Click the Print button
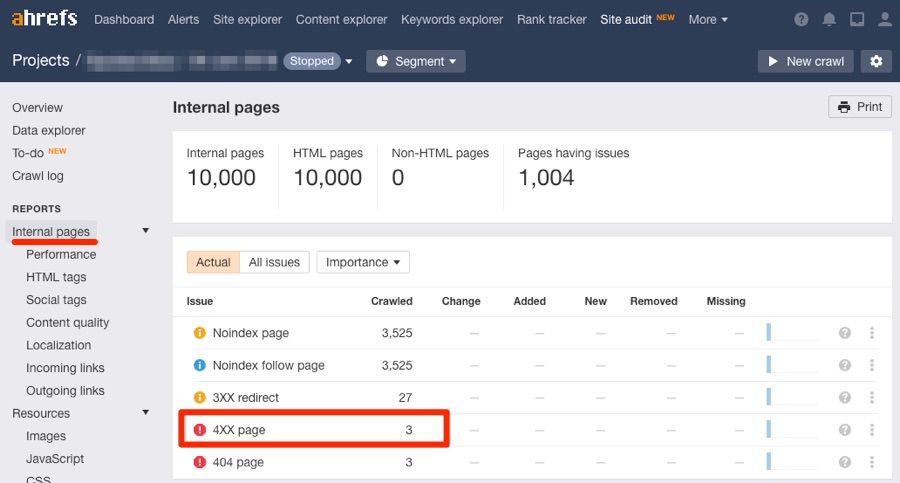 (860, 107)
